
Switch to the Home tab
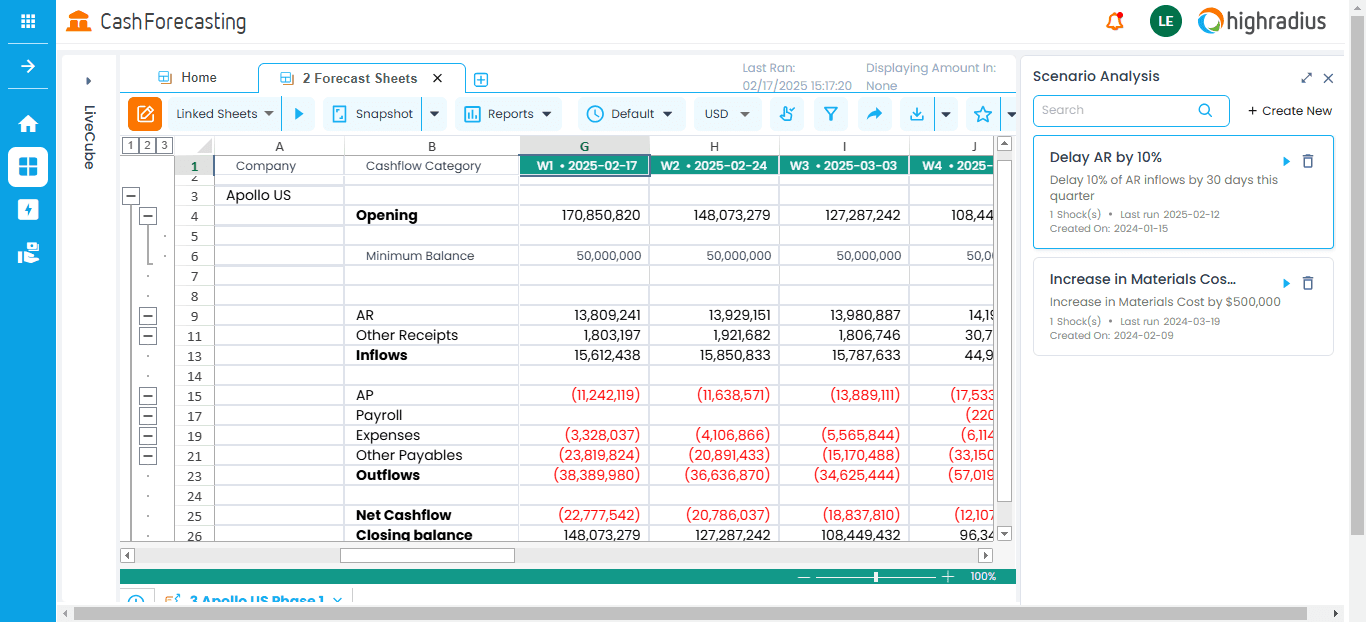pyautogui.click(x=188, y=77)
